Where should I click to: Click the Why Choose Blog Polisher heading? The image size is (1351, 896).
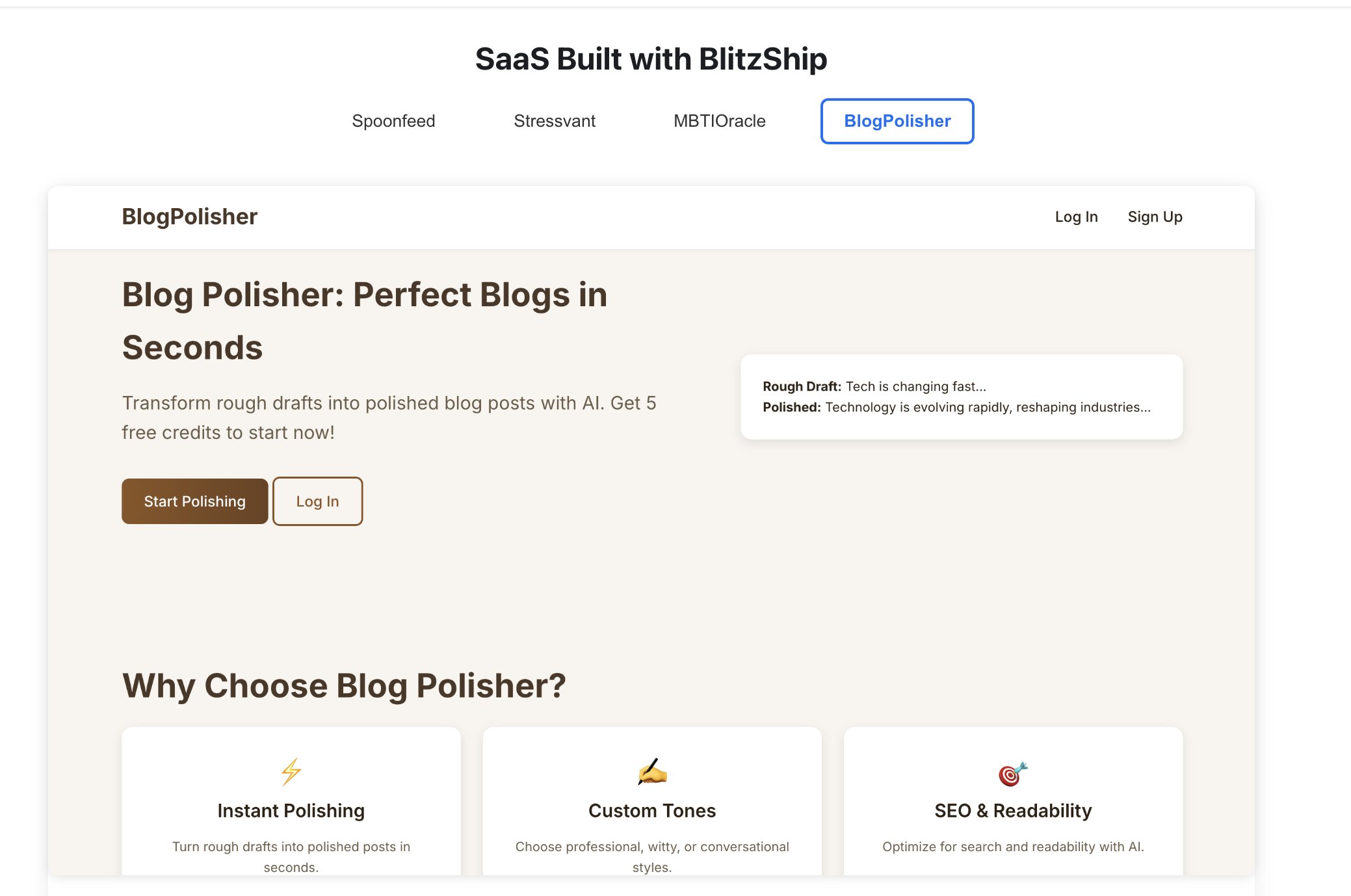pos(344,686)
